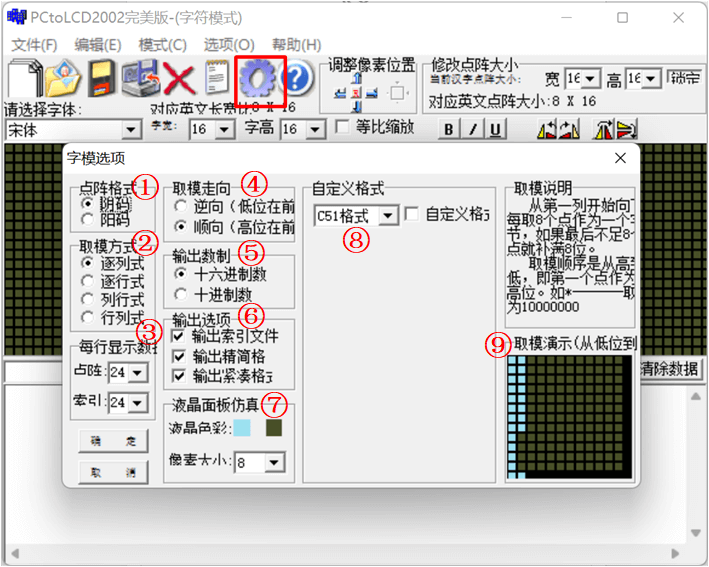Image resolution: width=709 pixels, height=567 pixels.
Task: Select the 逐列式 mode
Action: click(x=88, y=263)
